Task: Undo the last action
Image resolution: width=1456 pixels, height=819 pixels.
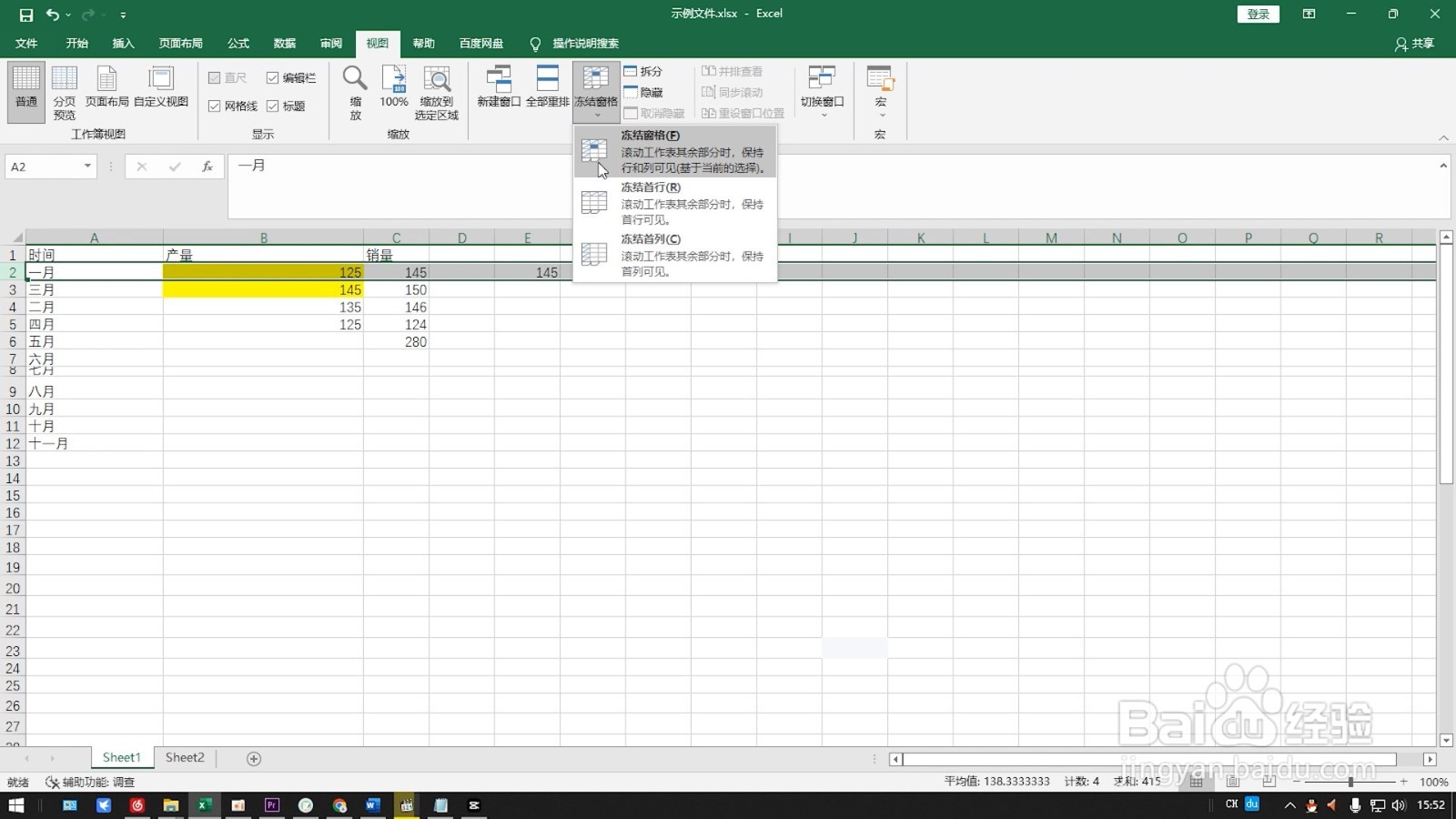Action: [x=53, y=15]
